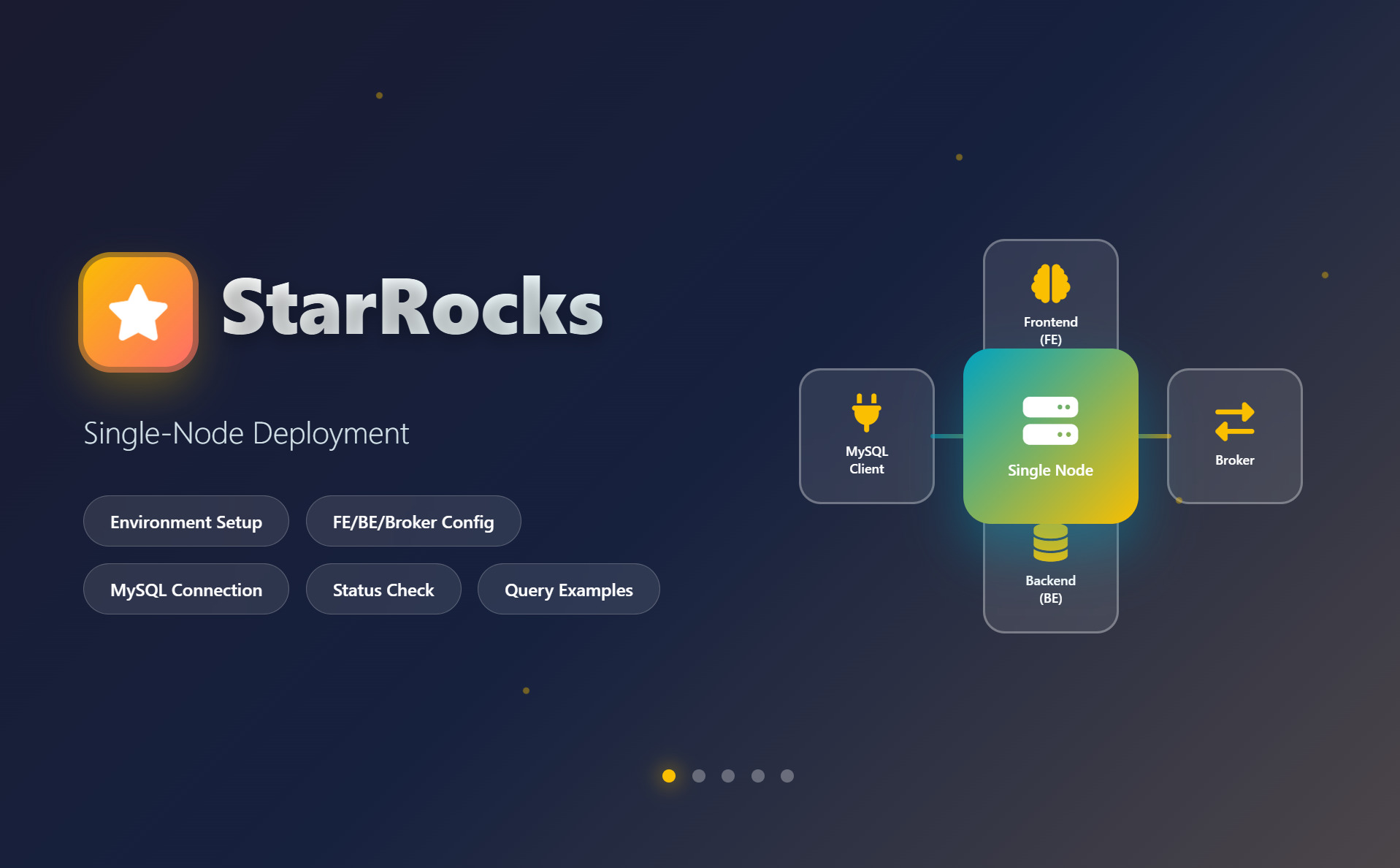1400x868 pixels.
Task: Select the server stack icon on Single Node
Action: click(1050, 422)
